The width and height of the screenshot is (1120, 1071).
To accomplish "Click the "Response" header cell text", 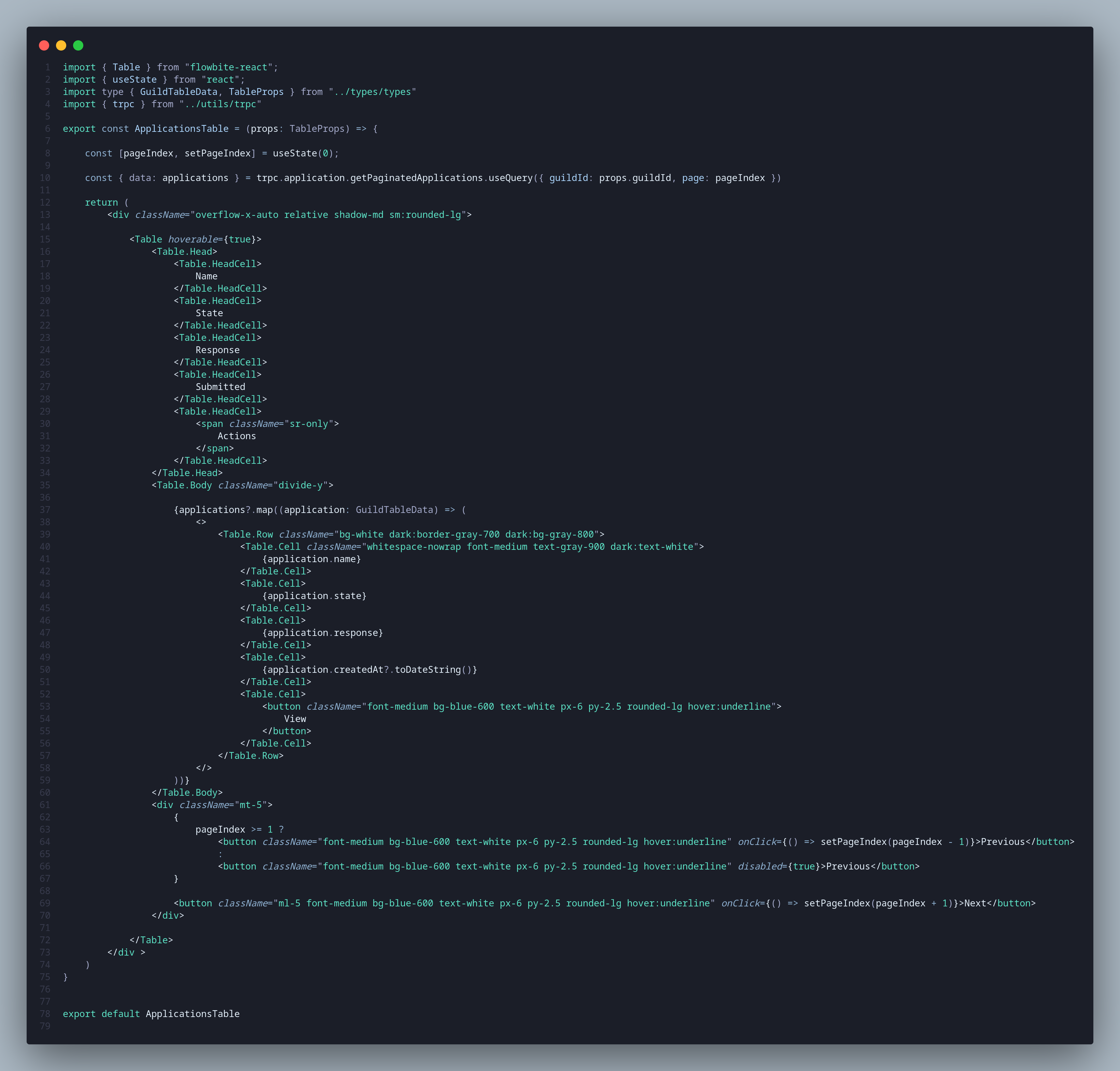I will tap(217, 350).
